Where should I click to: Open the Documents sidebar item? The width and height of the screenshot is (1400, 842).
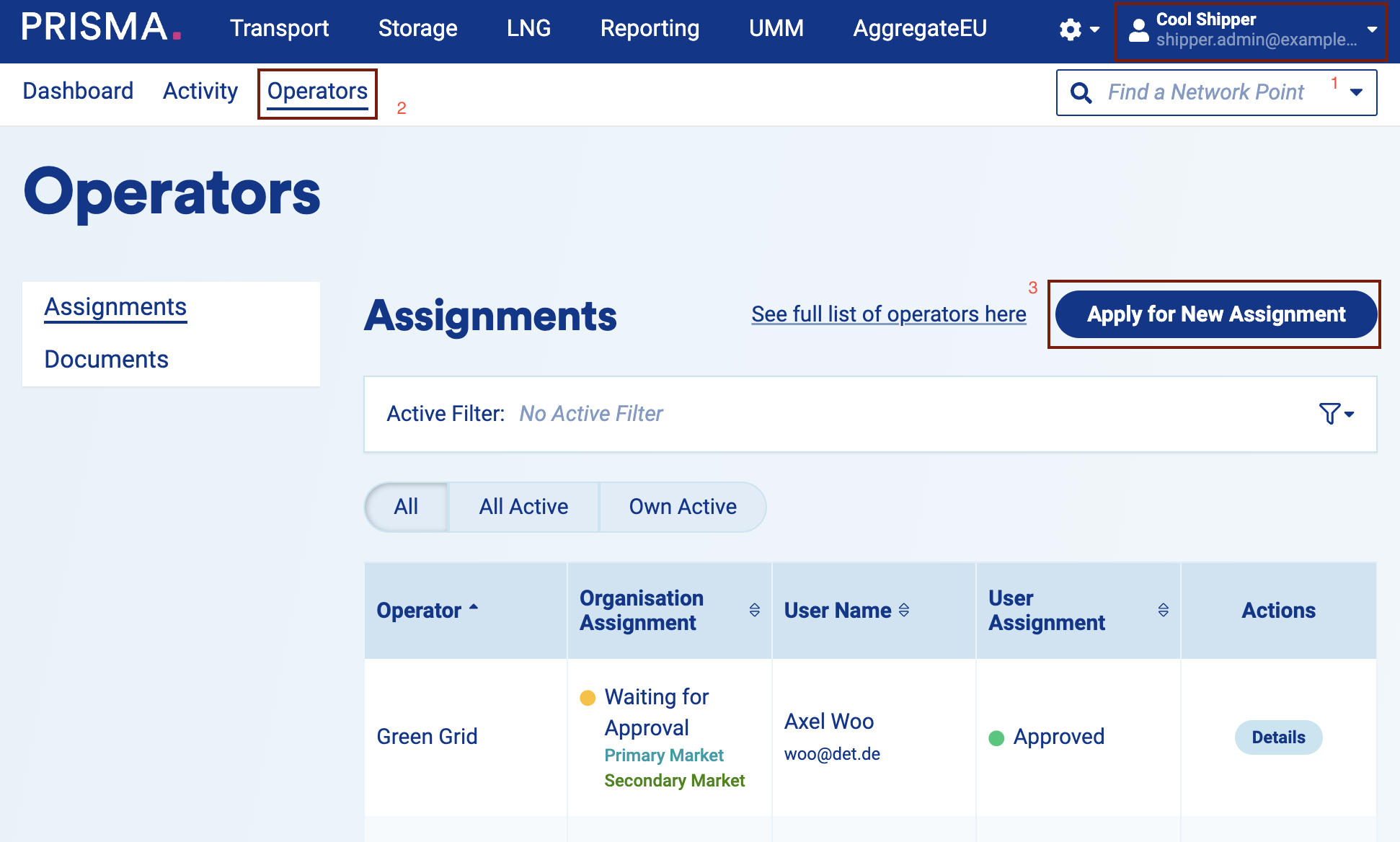click(106, 359)
